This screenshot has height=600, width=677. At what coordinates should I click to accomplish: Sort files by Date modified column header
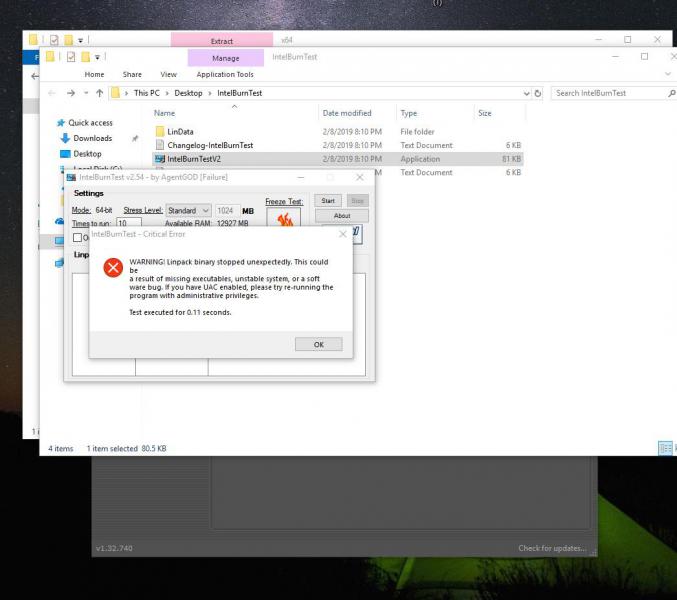click(x=348, y=113)
